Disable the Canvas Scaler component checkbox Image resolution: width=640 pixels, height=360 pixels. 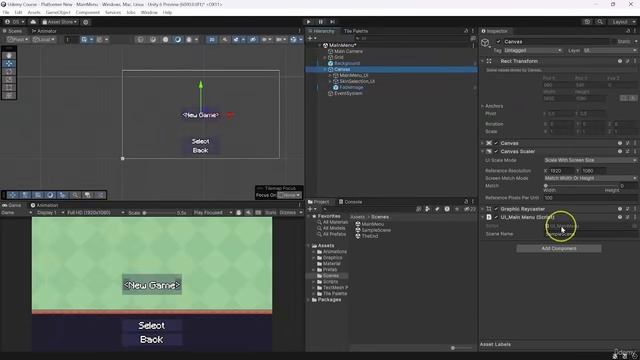(496, 151)
